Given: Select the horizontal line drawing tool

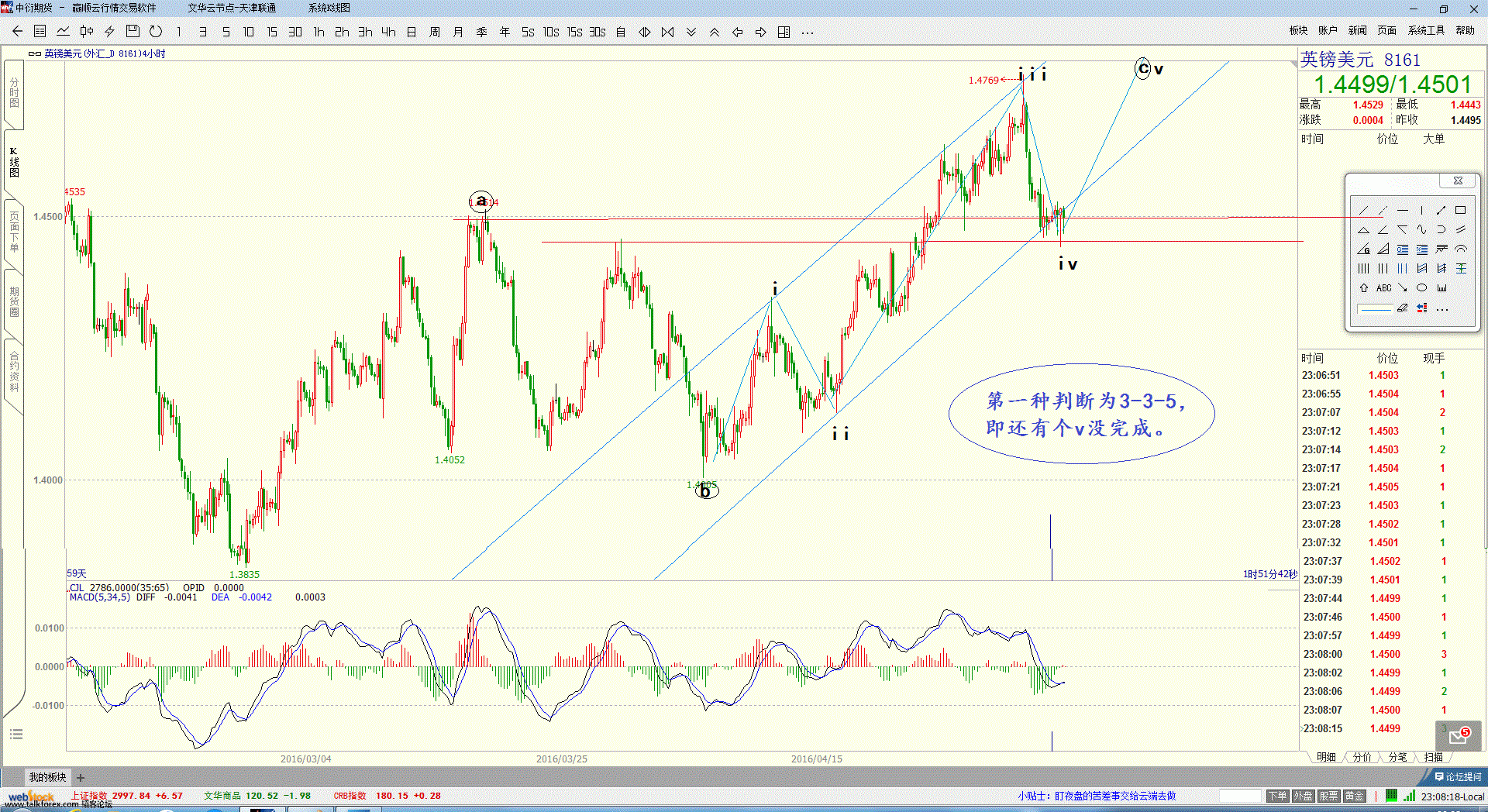Looking at the screenshot, I should pyautogui.click(x=1403, y=210).
